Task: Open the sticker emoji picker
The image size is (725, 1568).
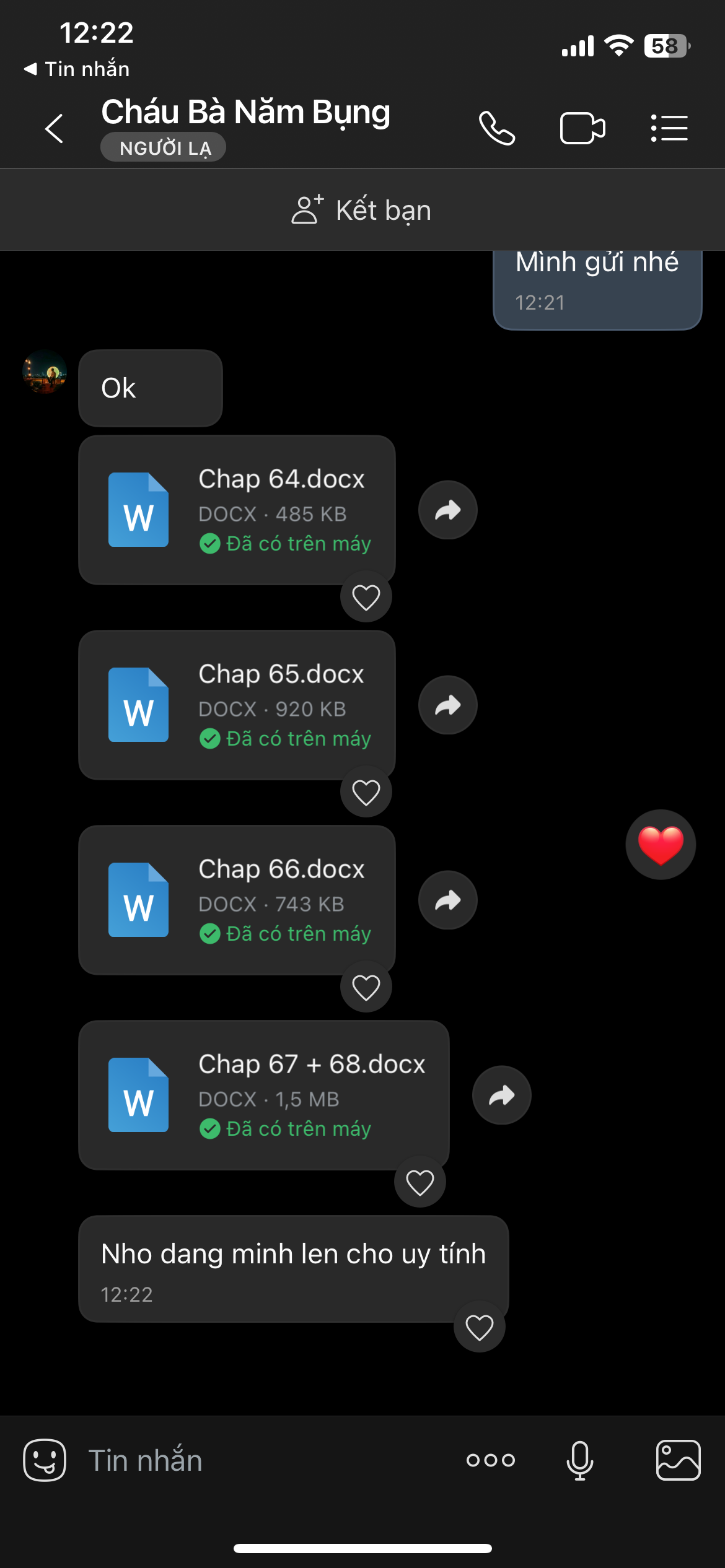Action: (45, 1460)
